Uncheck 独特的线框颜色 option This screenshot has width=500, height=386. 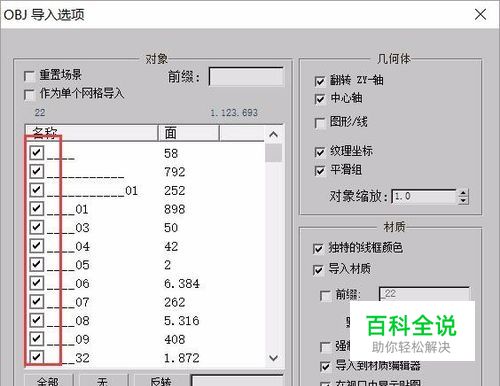(x=318, y=249)
